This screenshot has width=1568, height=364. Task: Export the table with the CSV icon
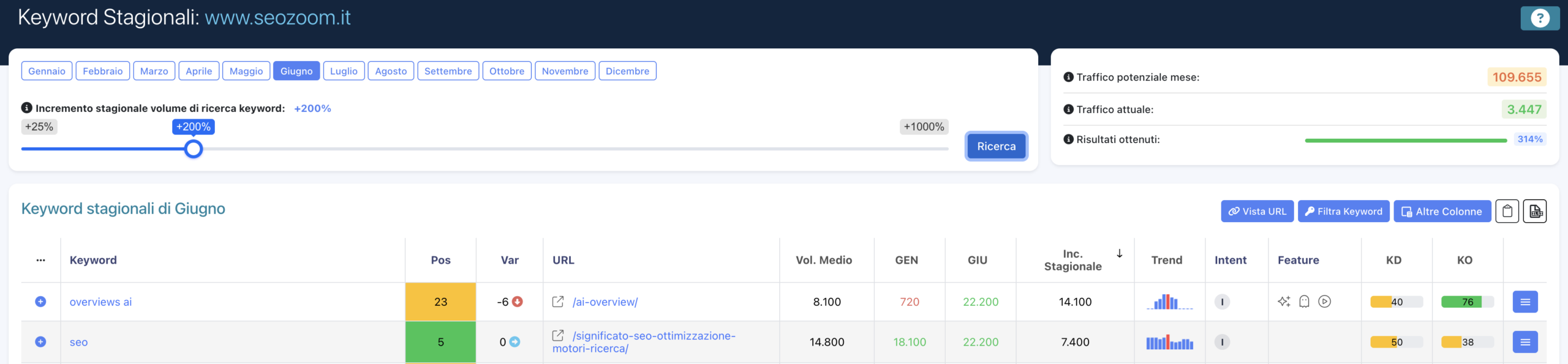(x=1535, y=212)
